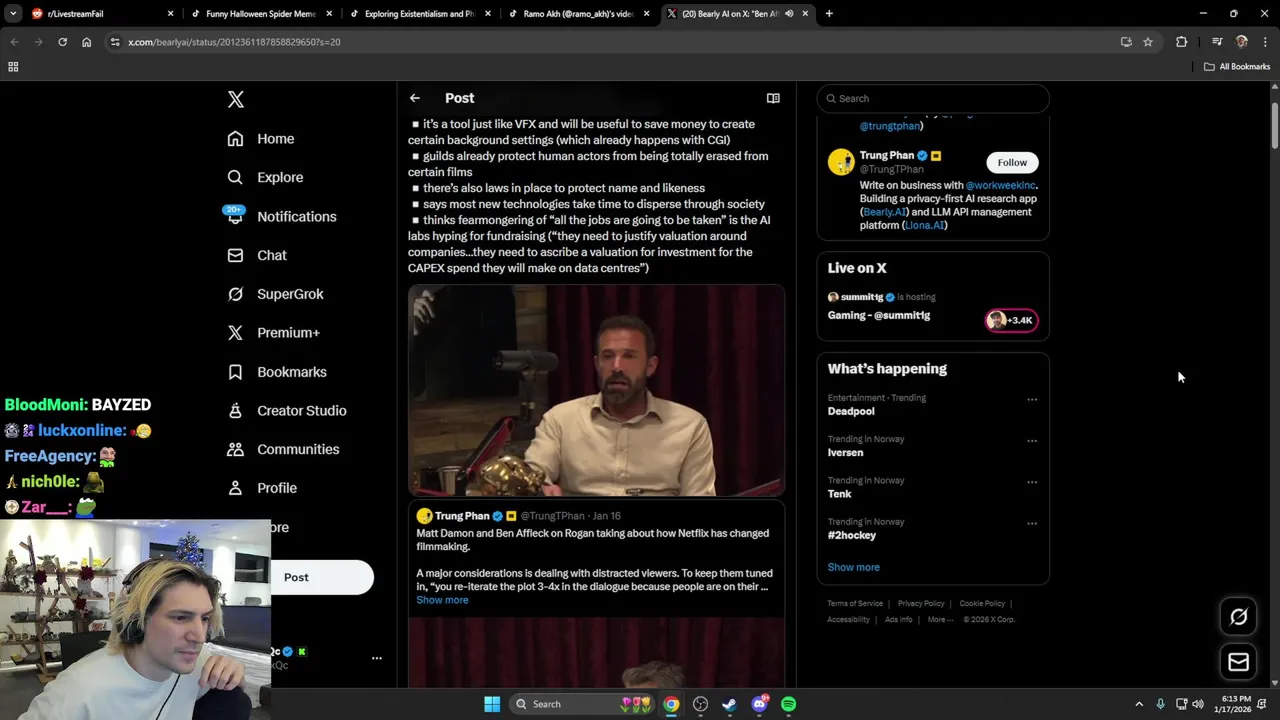
Task: Bookmark this page with the star icon
Action: click(1148, 42)
